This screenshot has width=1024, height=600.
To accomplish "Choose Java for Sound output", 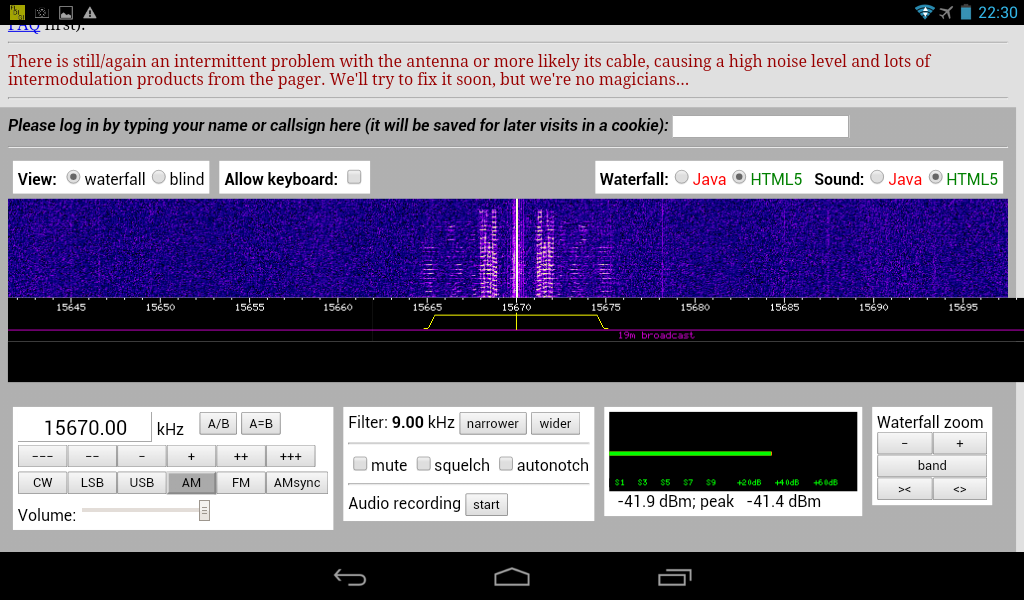I will [877, 178].
